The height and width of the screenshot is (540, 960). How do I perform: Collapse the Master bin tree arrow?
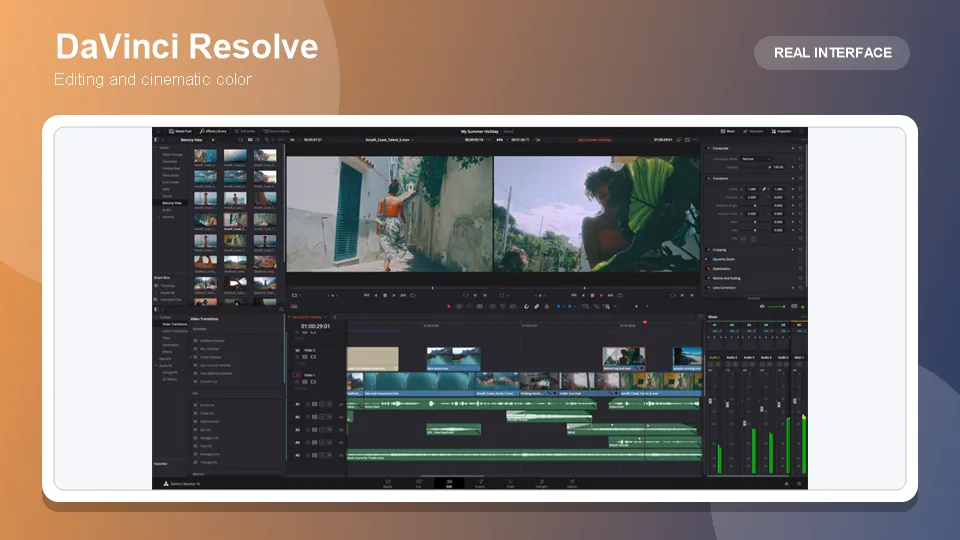click(x=156, y=148)
